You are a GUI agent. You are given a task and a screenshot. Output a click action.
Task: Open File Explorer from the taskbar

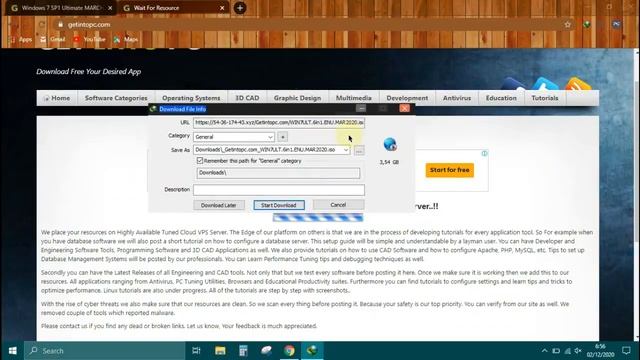[x=220, y=351]
